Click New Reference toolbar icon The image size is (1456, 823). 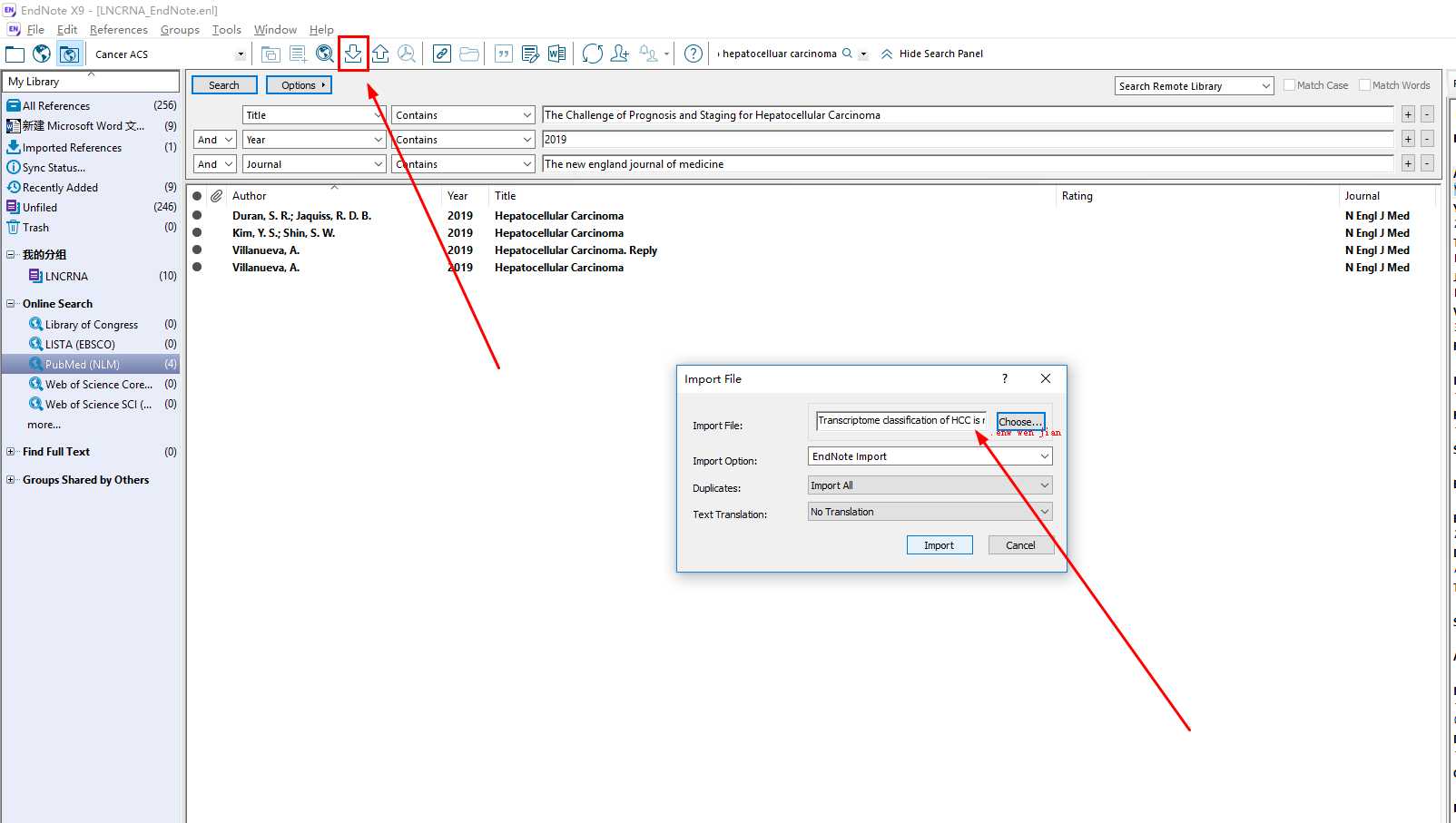click(x=298, y=54)
